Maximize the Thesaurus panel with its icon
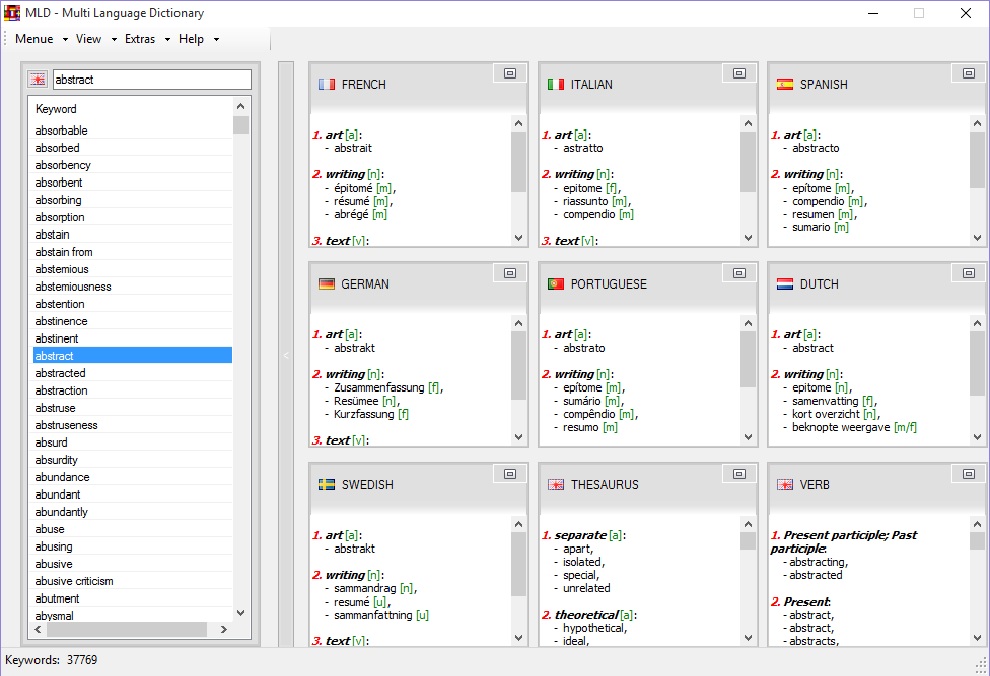The image size is (990, 676). (x=739, y=473)
